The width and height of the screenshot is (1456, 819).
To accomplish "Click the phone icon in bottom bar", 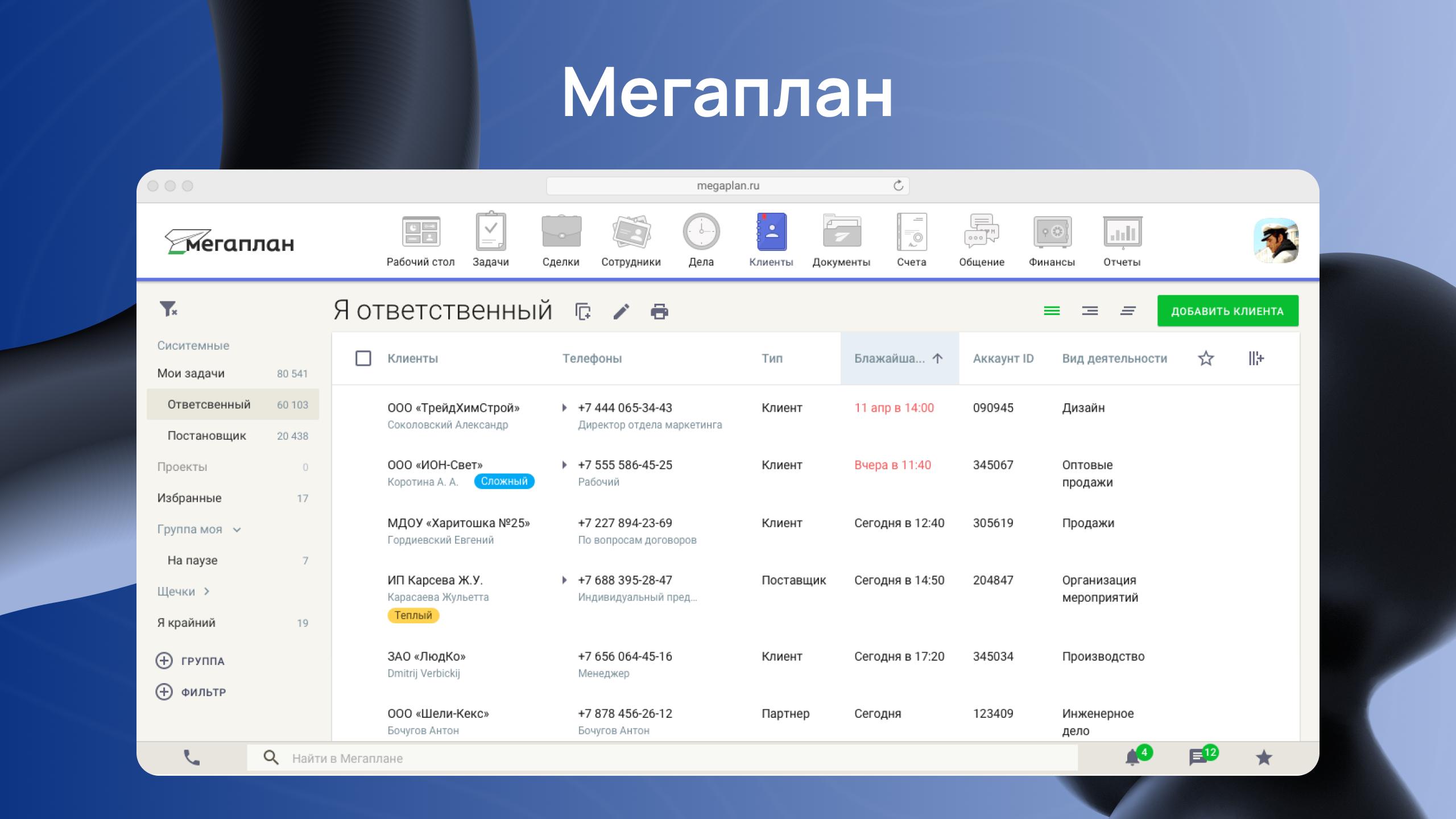I will (x=192, y=758).
